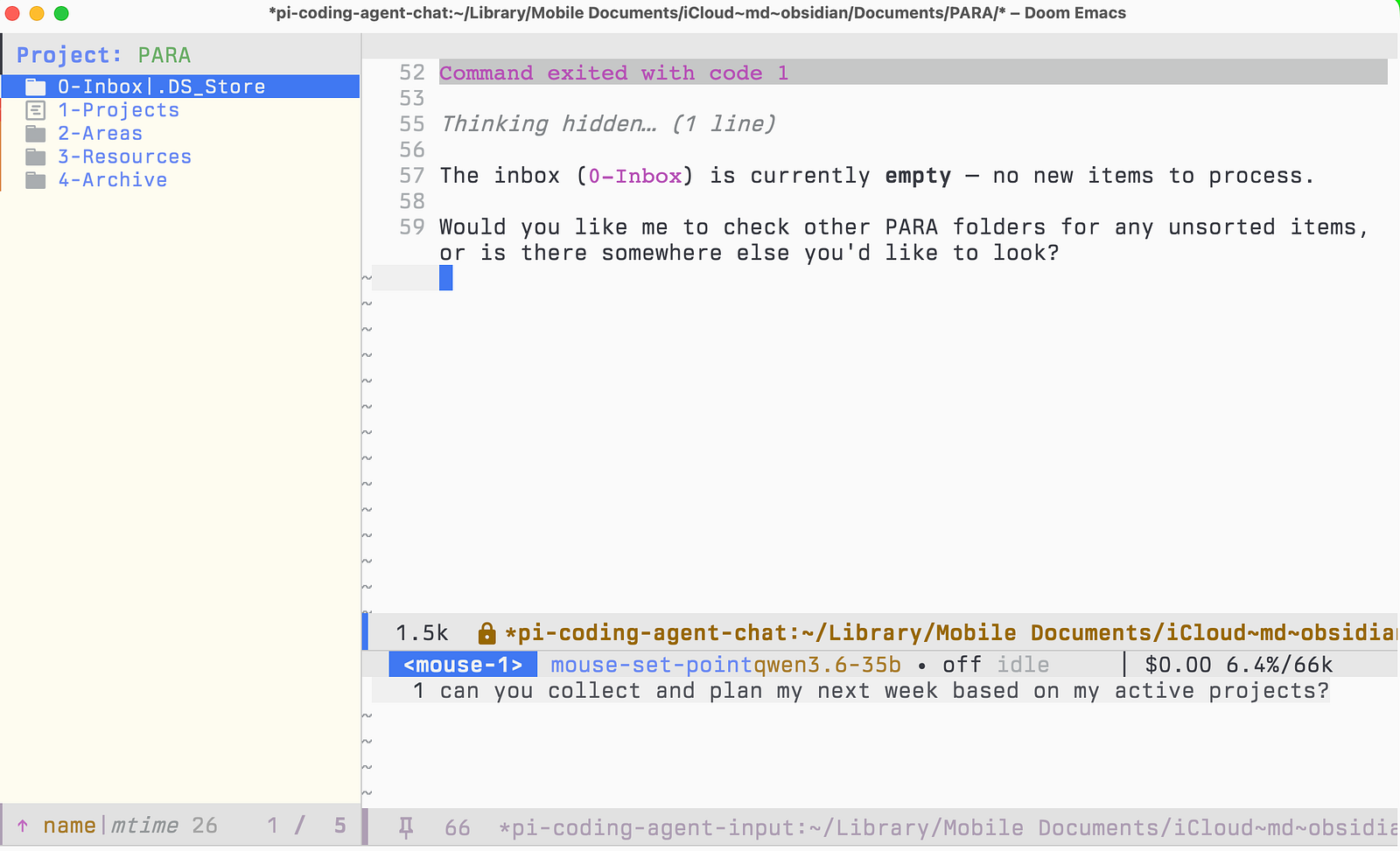Open the 2-Areas directory
The width and height of the screenshot is (1400, 851).
pos(101,134)
